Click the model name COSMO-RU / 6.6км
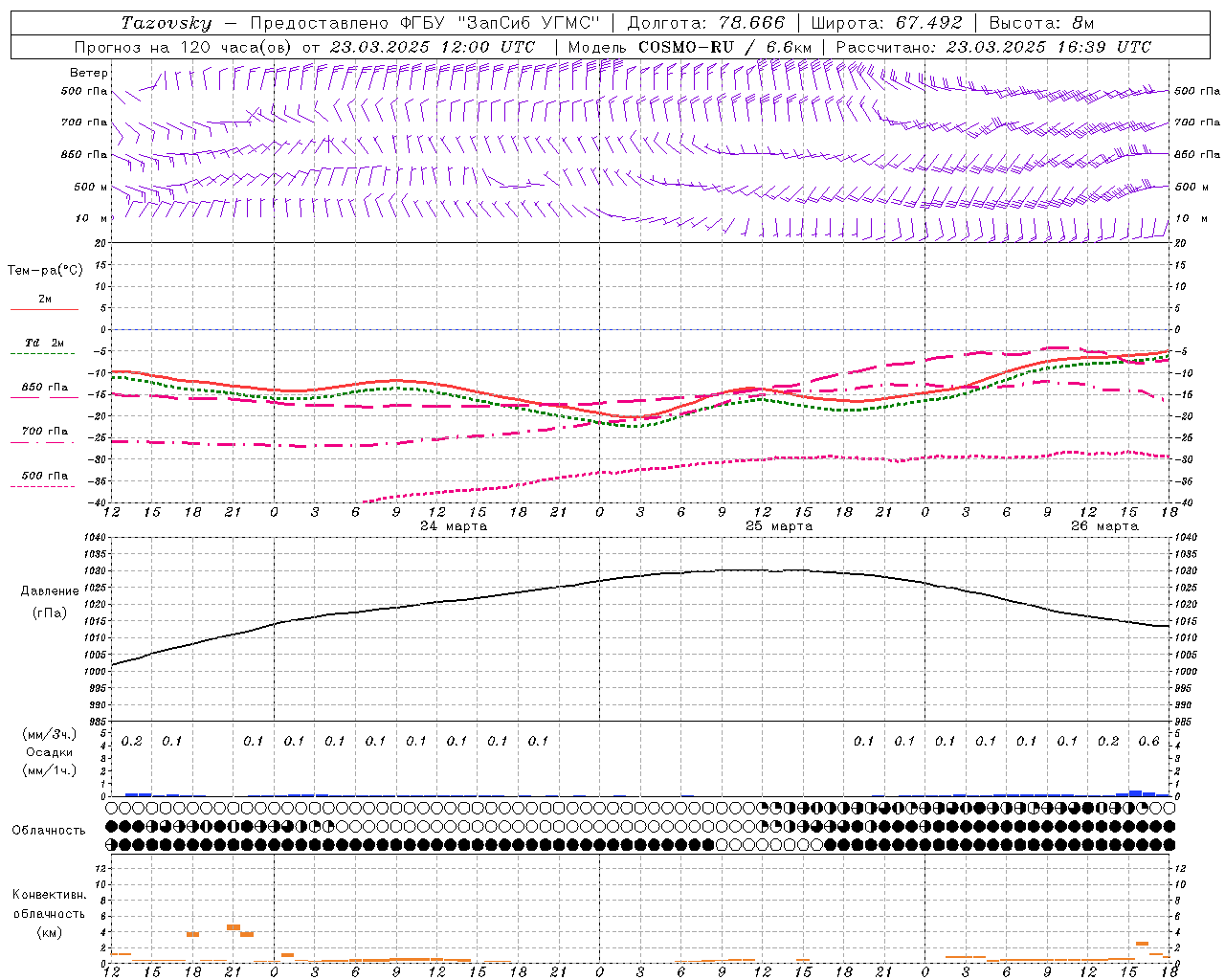 725,47
